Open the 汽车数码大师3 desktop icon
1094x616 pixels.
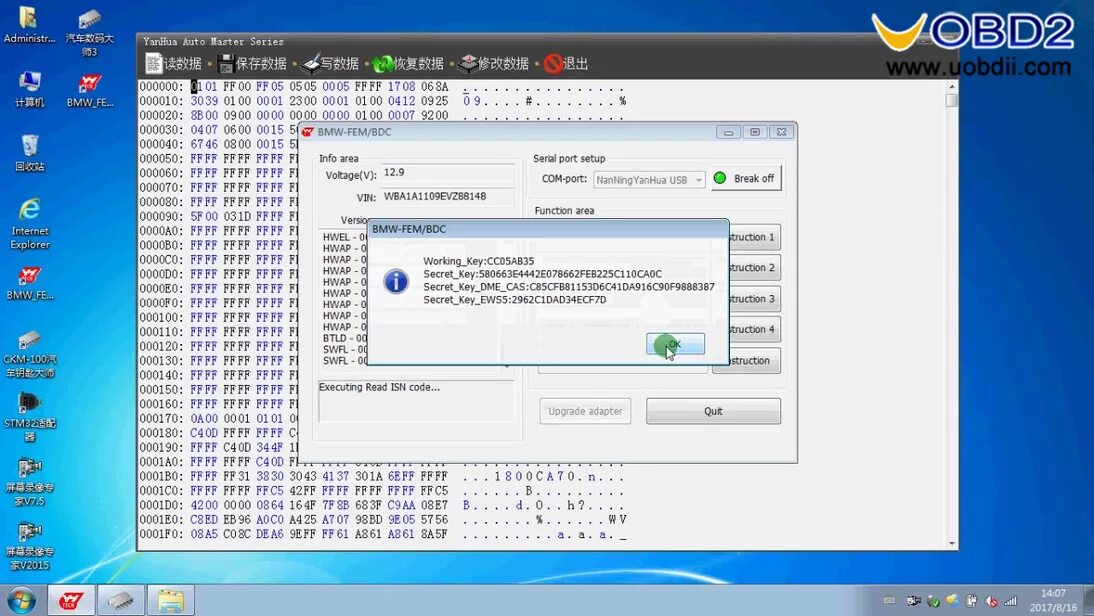click(89, 32)
